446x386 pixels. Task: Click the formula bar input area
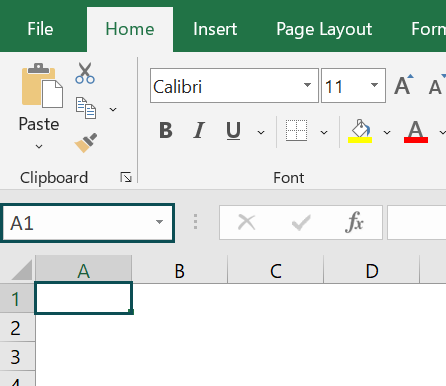[417, 222]
